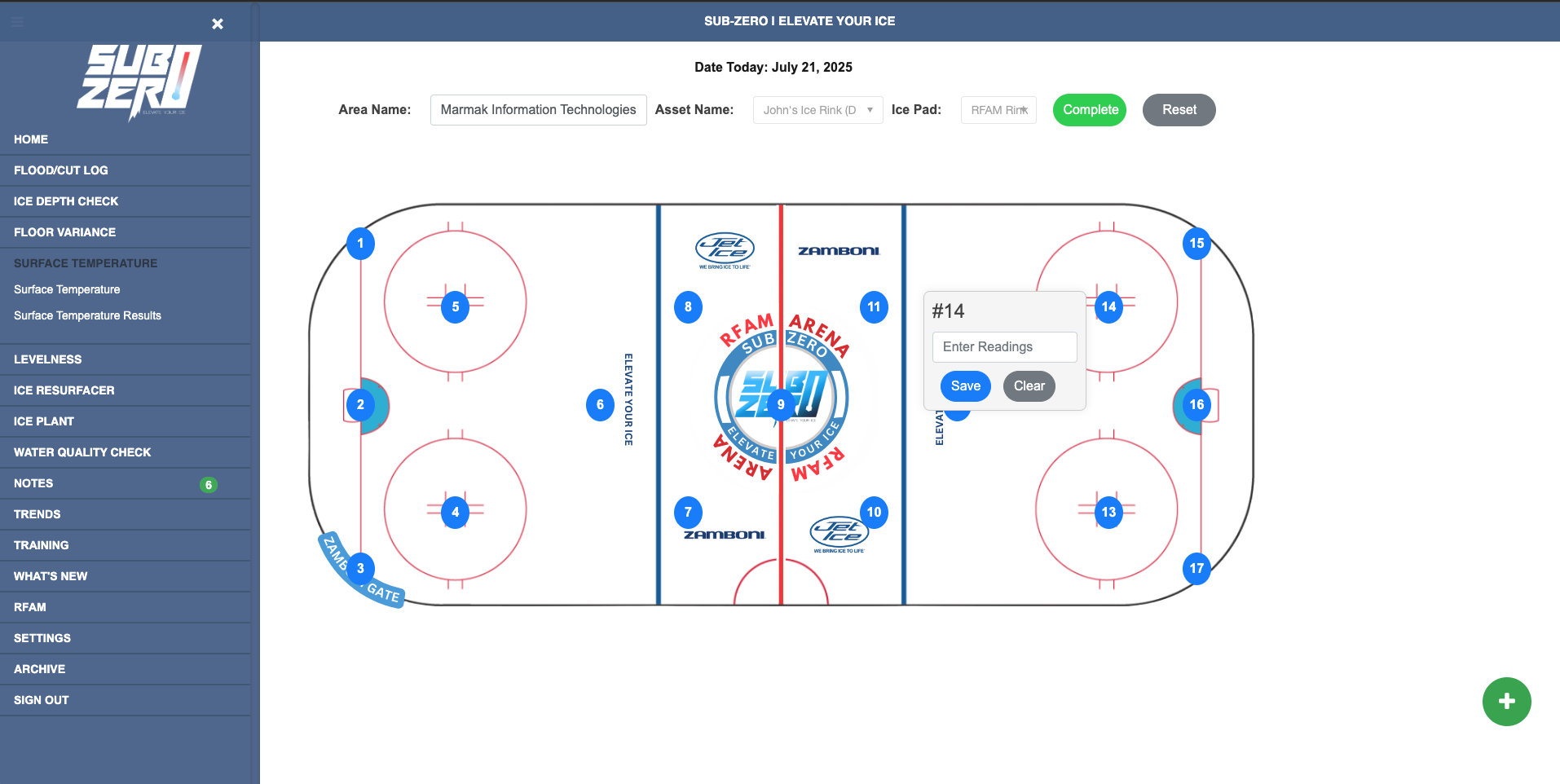Viewport: 1560px width, 784px height.
Task: Open Surface Temperature Results link
Action: (x=87, y=315)
